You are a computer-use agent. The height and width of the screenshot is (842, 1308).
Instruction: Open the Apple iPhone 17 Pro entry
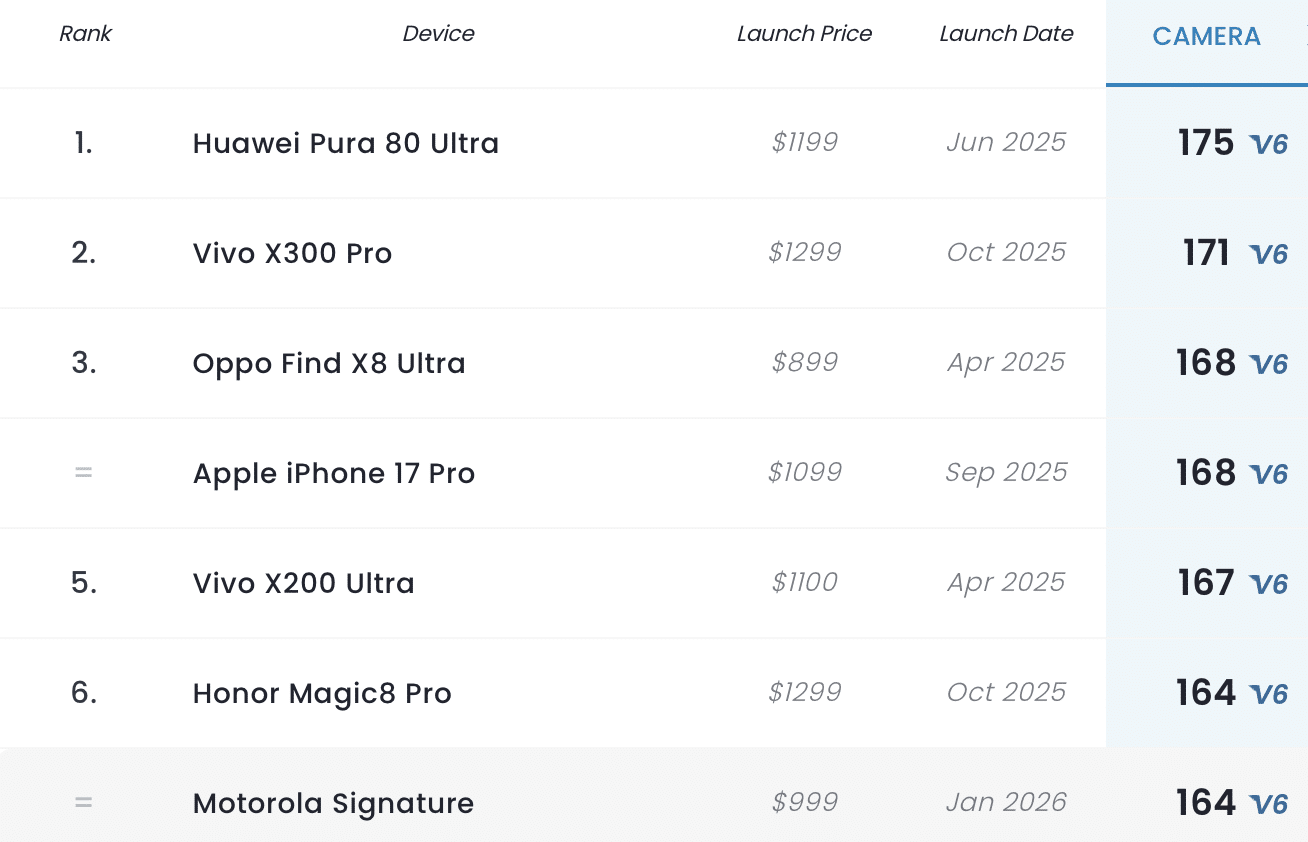[333, 473]
